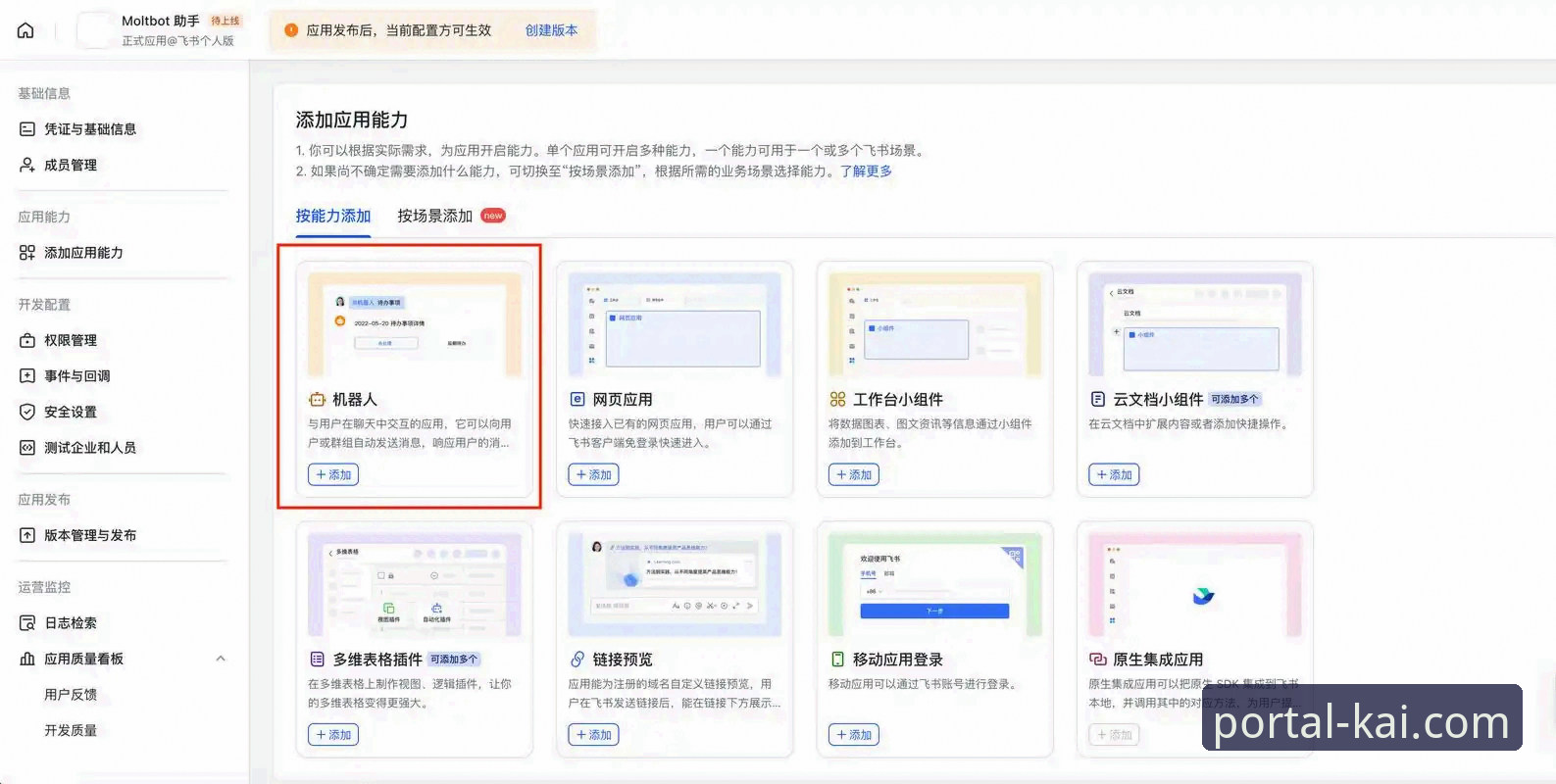
Task: Click the 应用质量看板 chart icon
Action: [27, 659]
